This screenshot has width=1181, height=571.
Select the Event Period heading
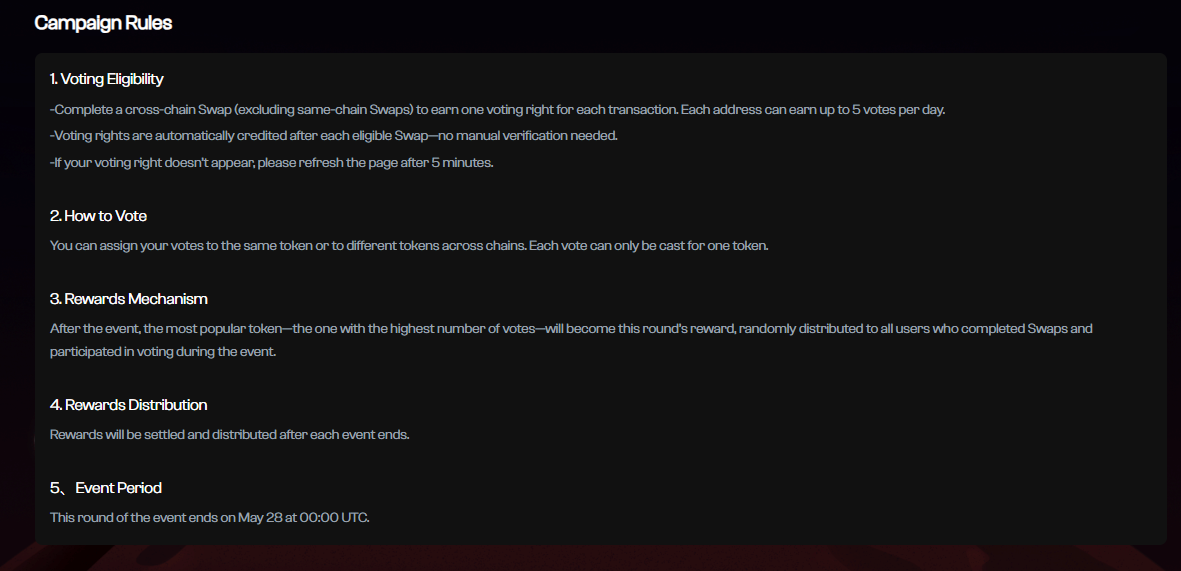pos(105,488)
